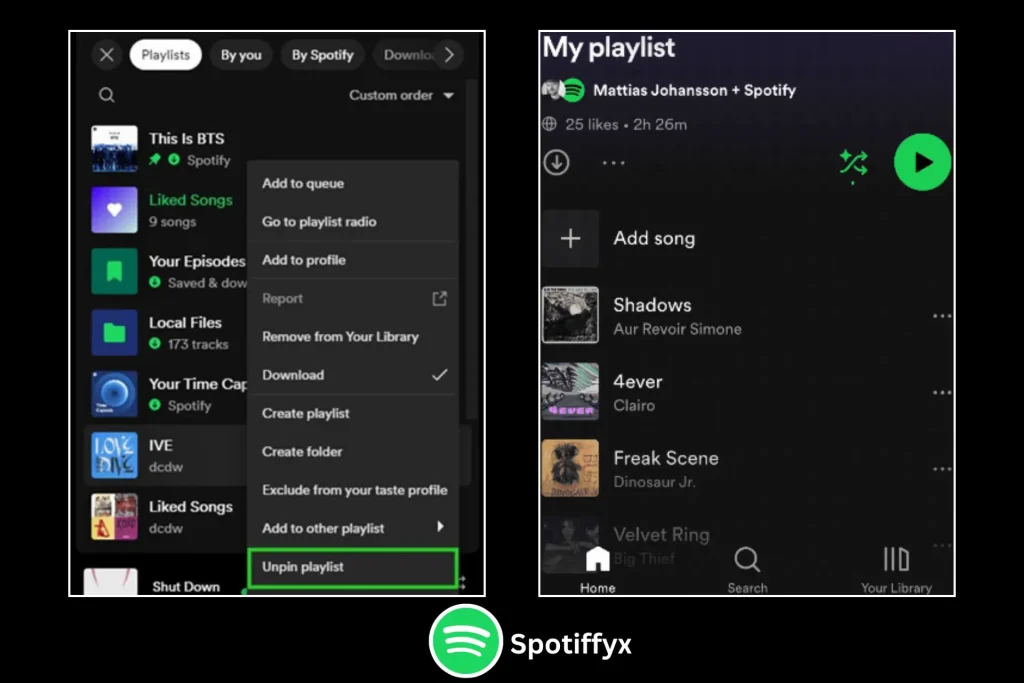Click the Add song label
Screen dimensions: 1024x683
click(x=654, y=239)
